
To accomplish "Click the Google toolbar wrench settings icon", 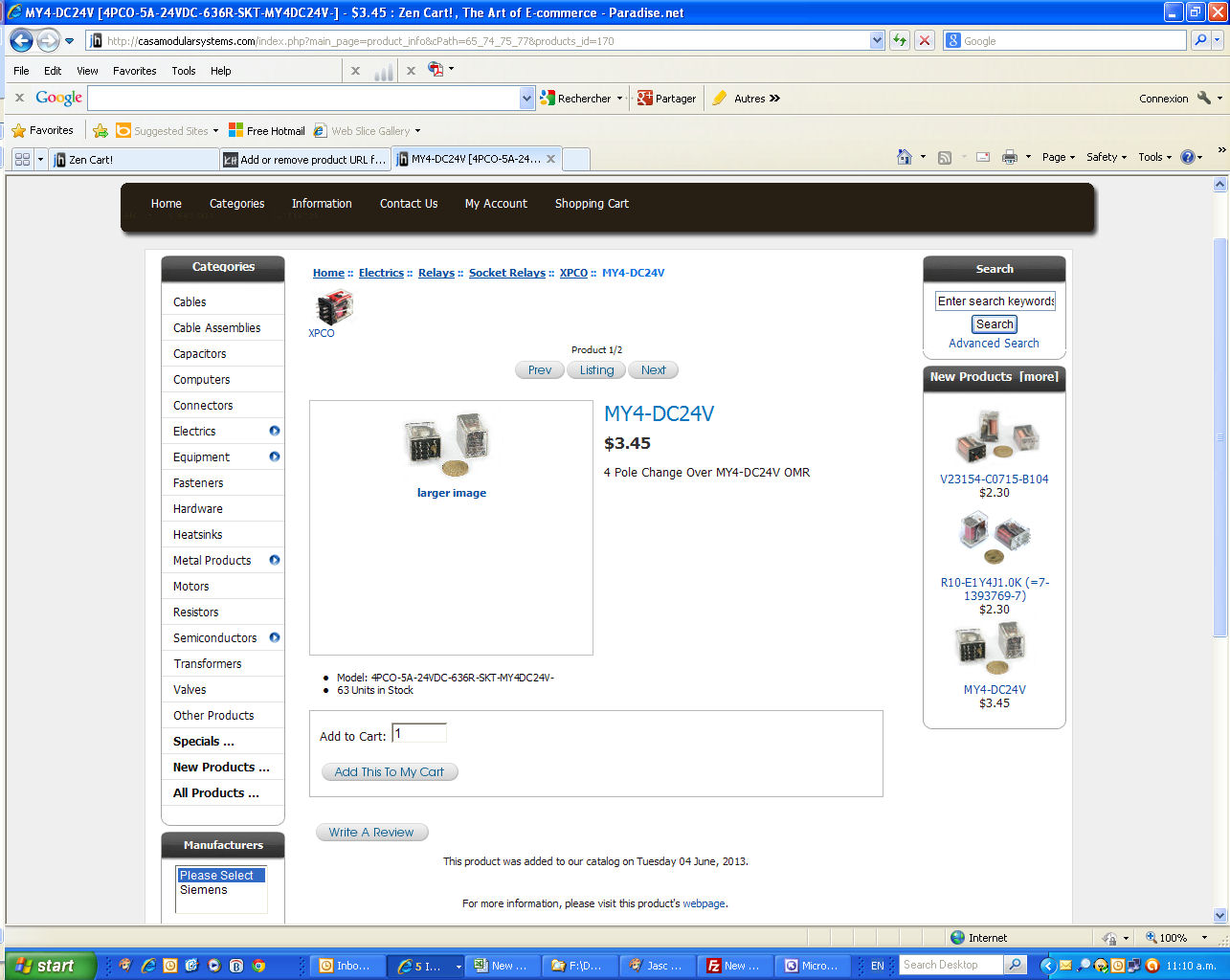I will click(1204, 98).
